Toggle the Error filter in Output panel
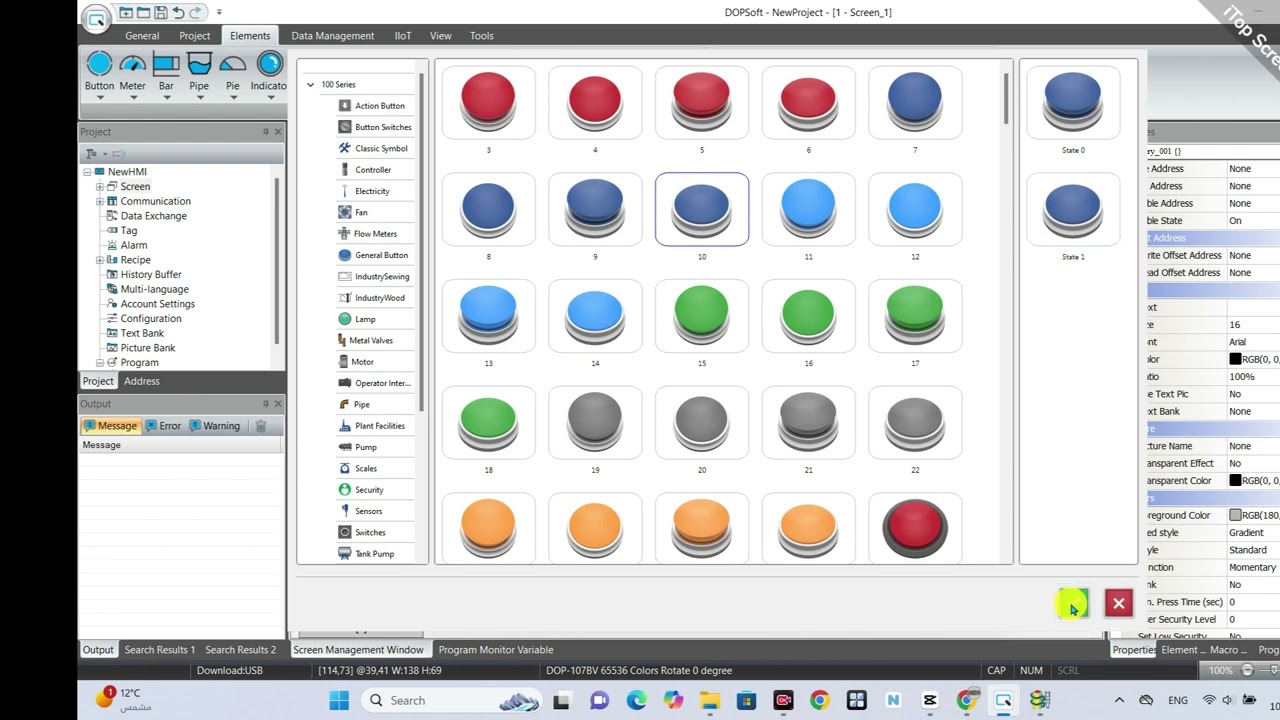 coord(163,426)
